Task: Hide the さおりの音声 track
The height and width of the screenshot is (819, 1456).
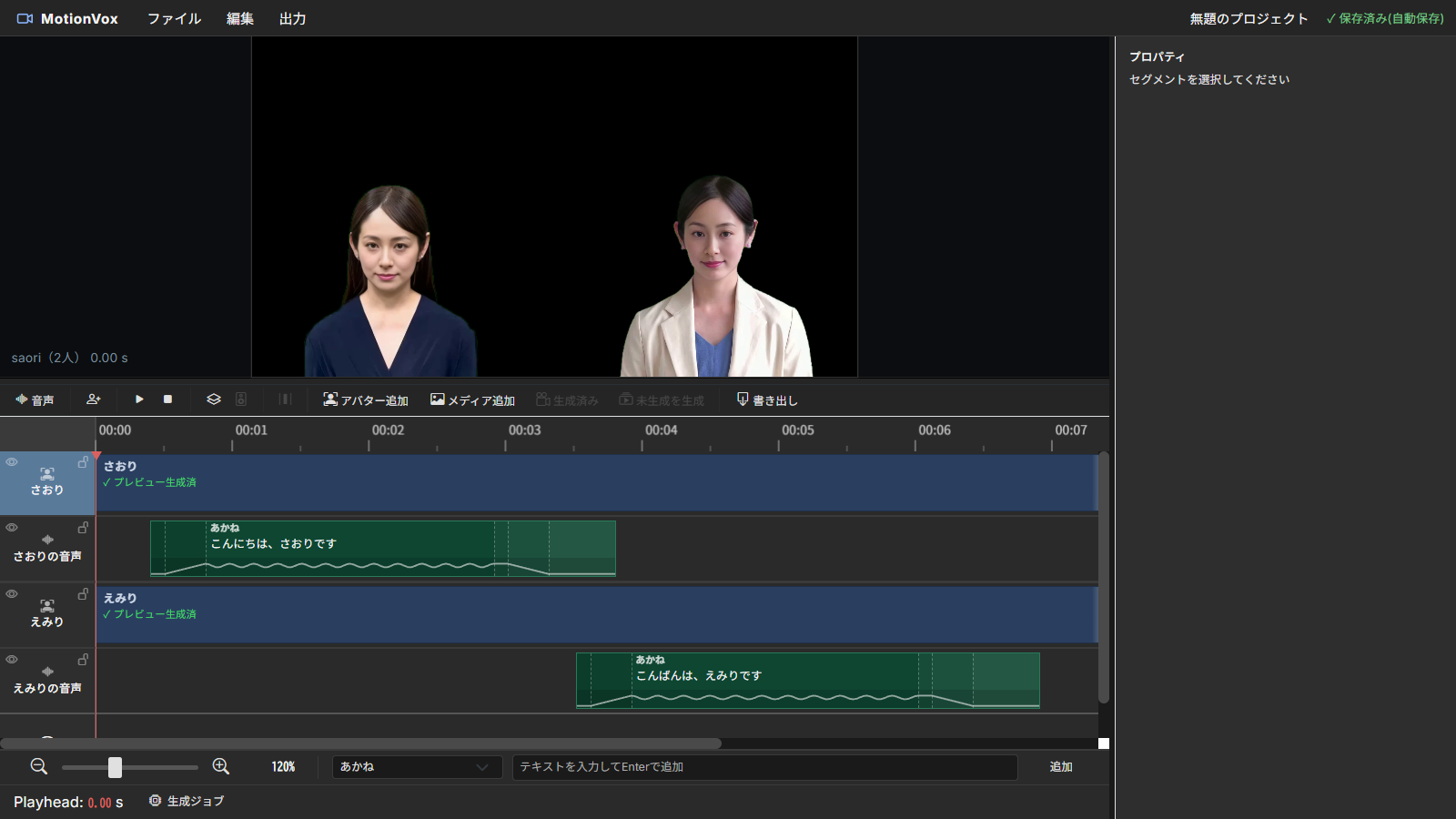Action: coord(12,528)
